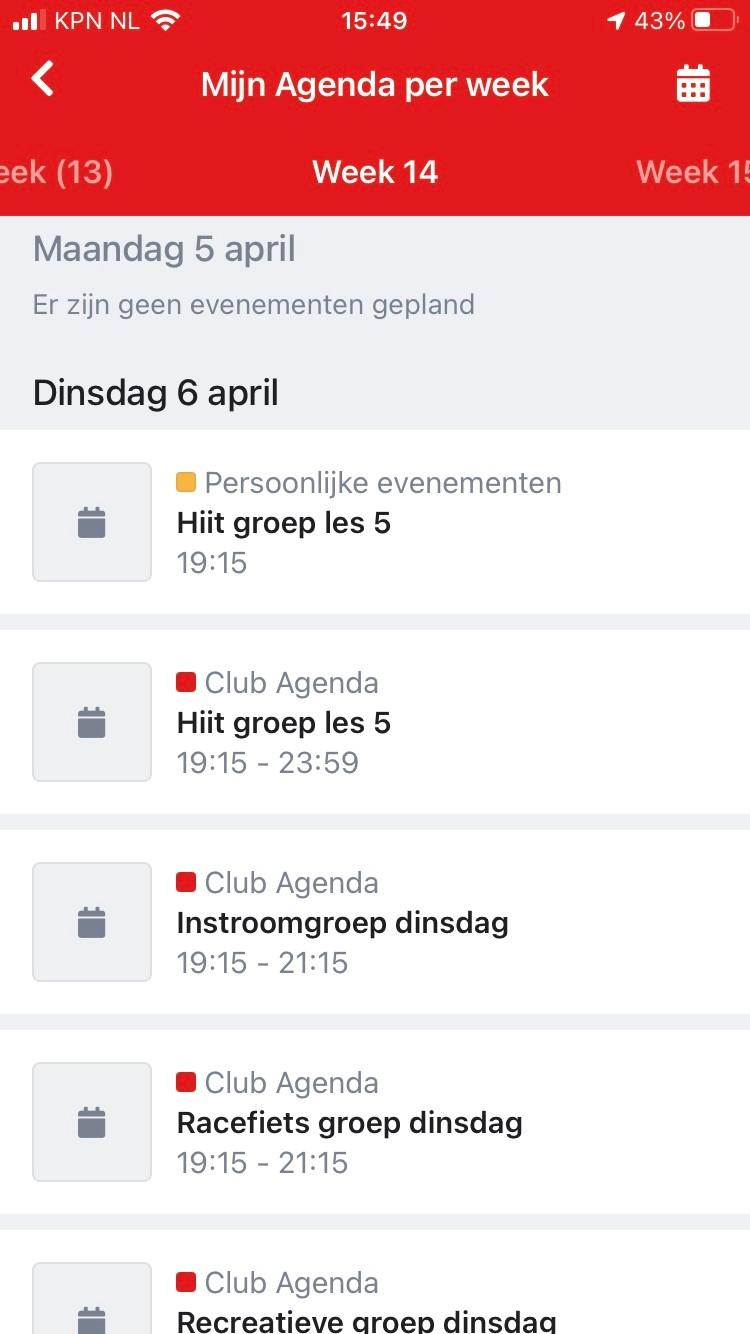This screenshot has width=750, height=1334.
Task: Open Instroomgroep dinsdag event
Action: (342, 923)
